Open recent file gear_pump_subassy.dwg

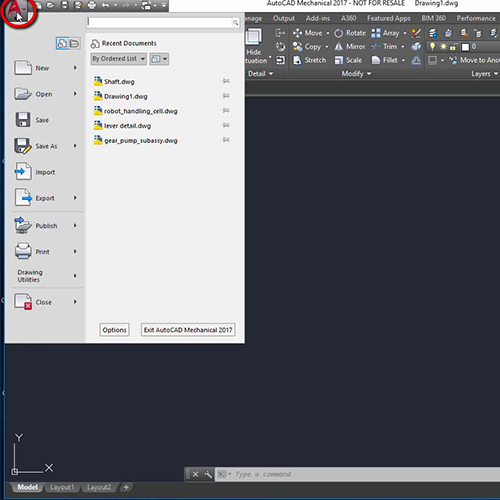click(x=136, y=140)
